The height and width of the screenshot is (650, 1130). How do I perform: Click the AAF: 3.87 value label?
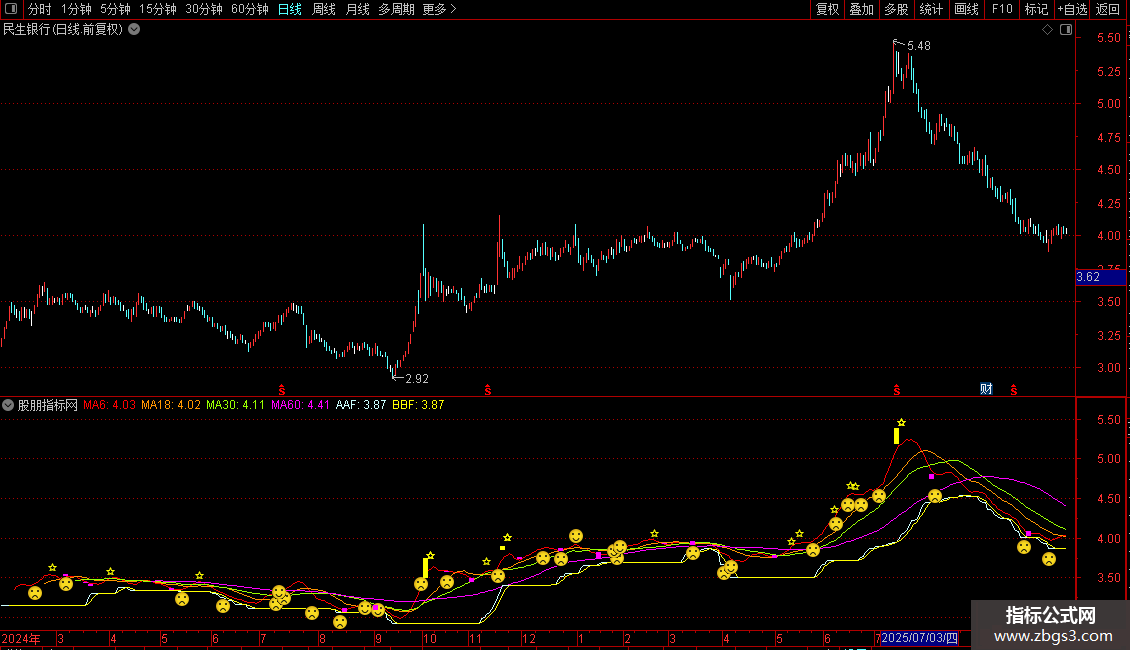coord(361,405)
